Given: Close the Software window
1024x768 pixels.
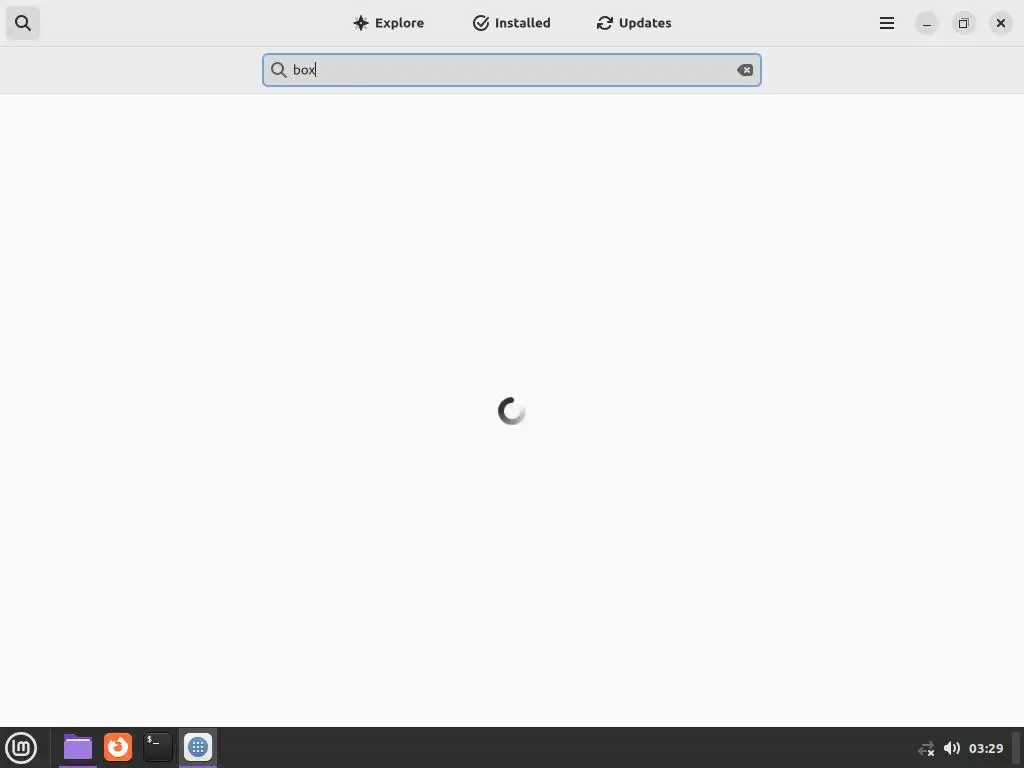Looking at the screenshot, I should pyautogui.click(x=1000, y=24).
